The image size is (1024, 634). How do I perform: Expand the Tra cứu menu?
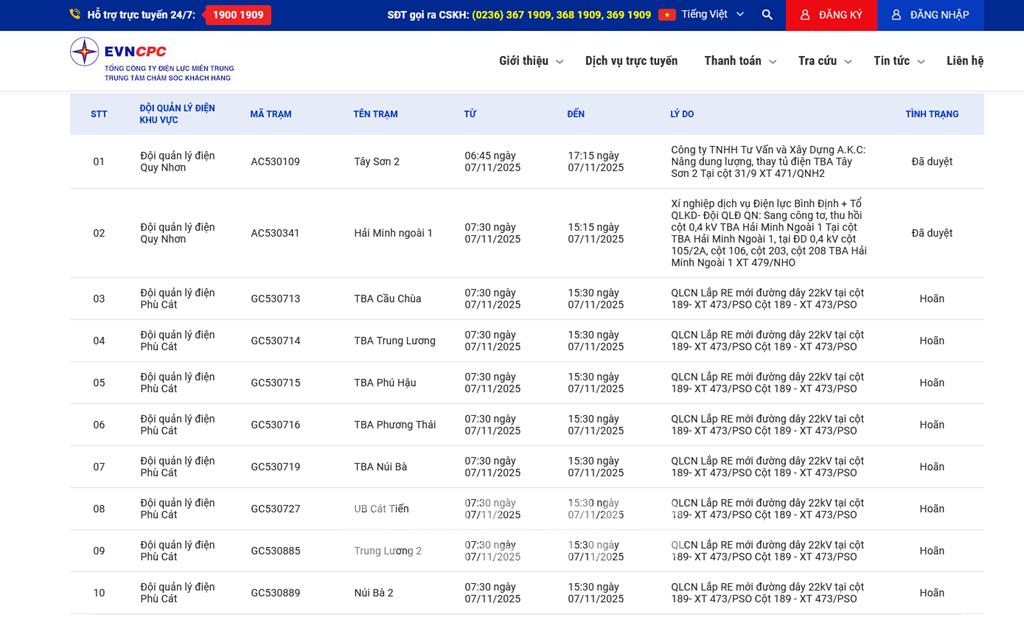[x=825, y=61]
